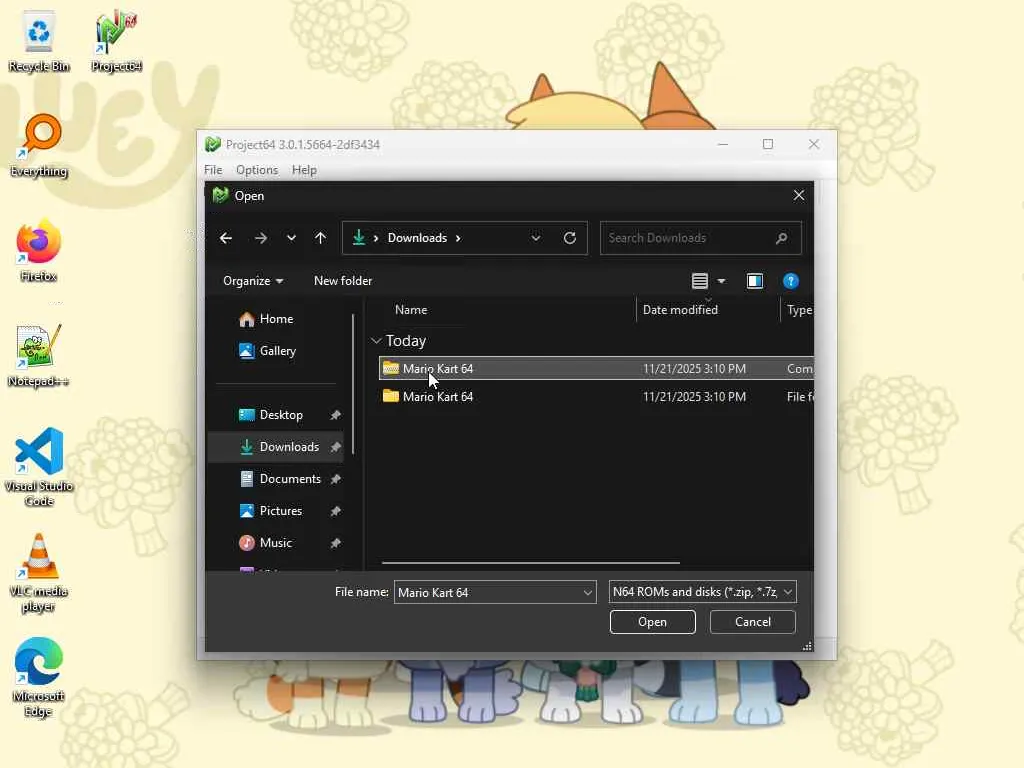
Task: Sort by the Type column
Action: (798, 310)
